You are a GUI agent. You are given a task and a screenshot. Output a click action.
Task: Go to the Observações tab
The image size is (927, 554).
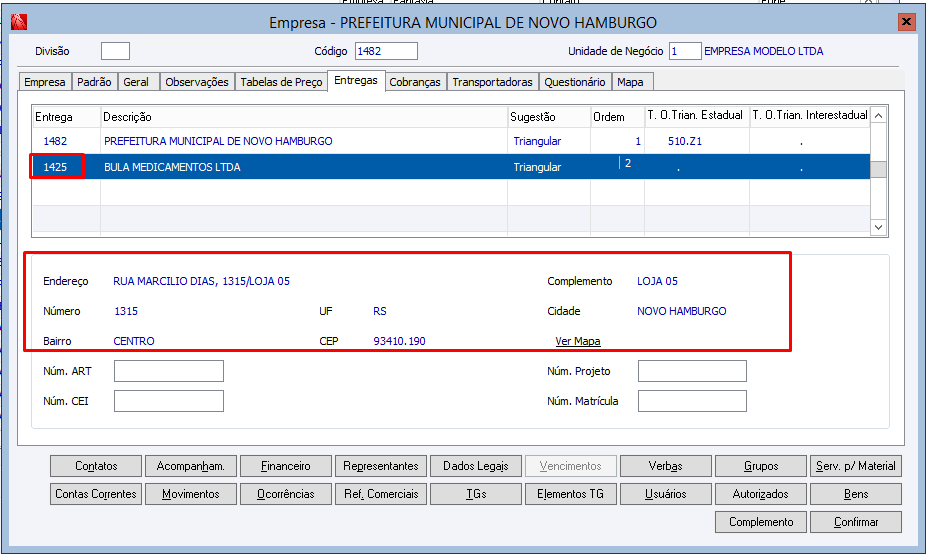pos(197,82)
